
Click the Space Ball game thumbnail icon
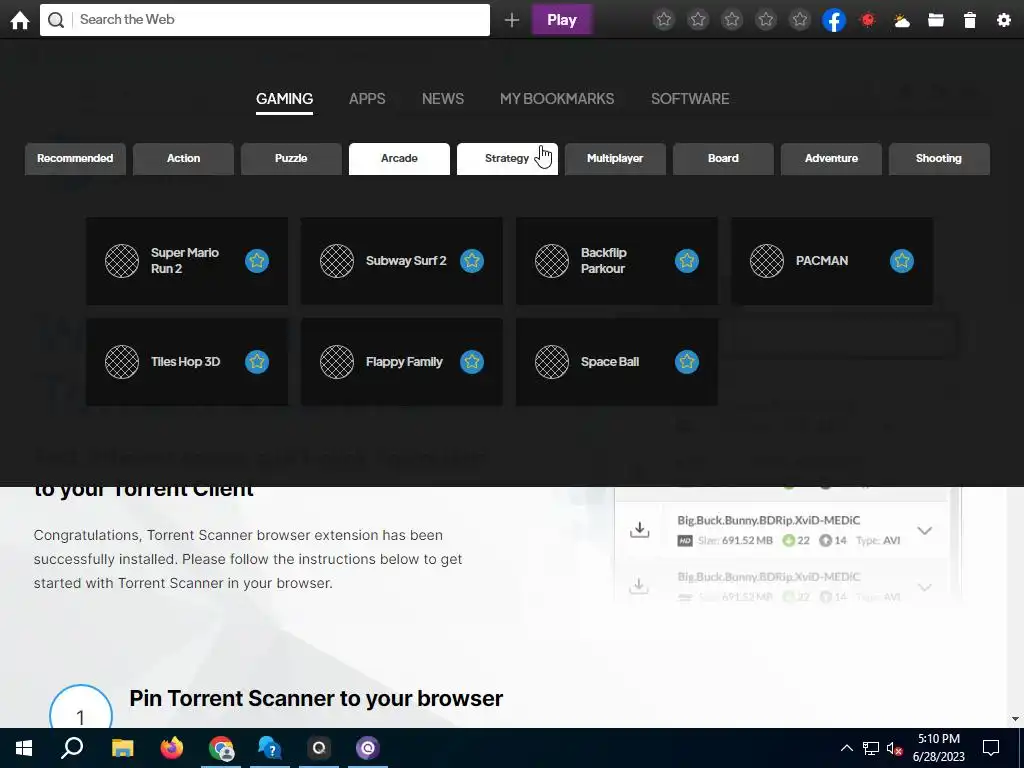(x=552, y=362)
